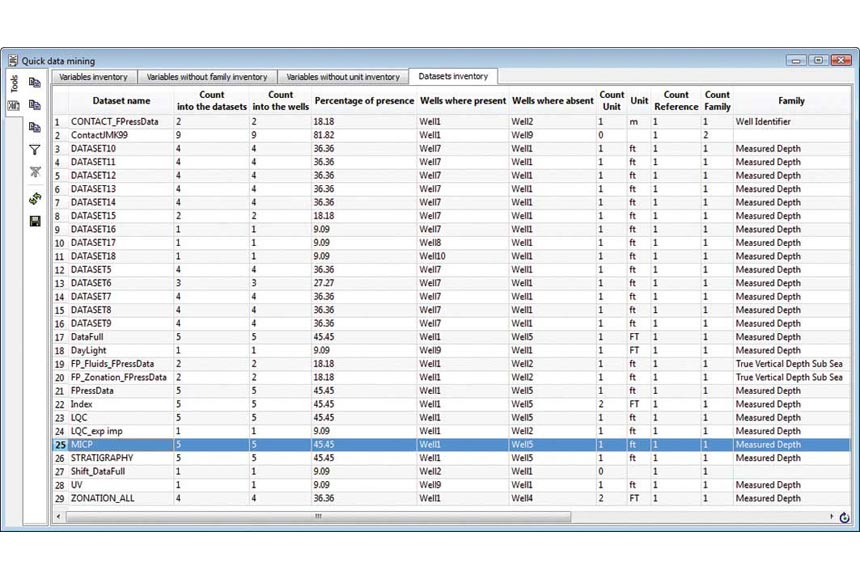
Task: Click the Wells where present column header
Action: coord(463,100)
